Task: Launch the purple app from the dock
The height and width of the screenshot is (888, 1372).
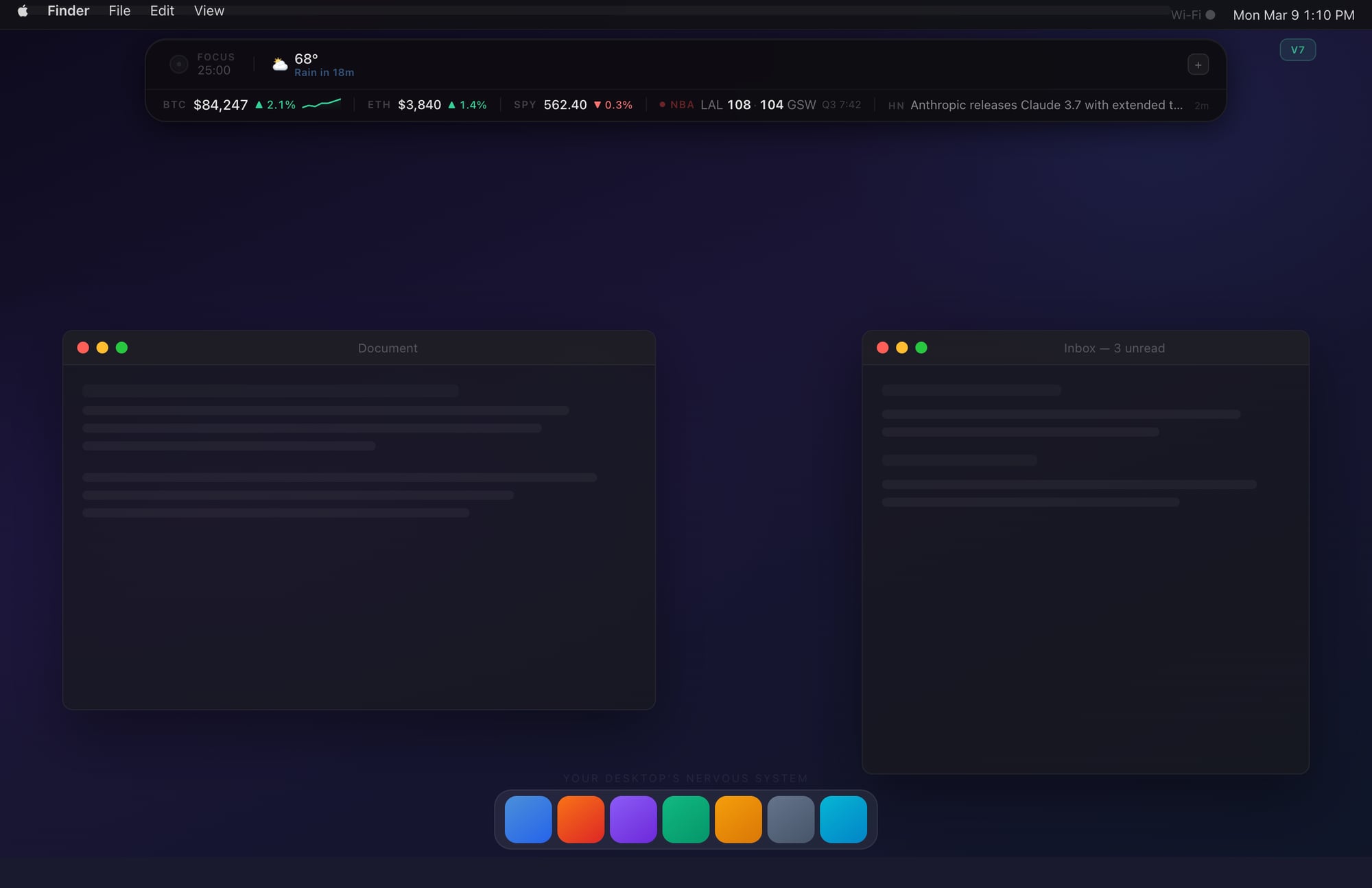Action: pos(634,819)
